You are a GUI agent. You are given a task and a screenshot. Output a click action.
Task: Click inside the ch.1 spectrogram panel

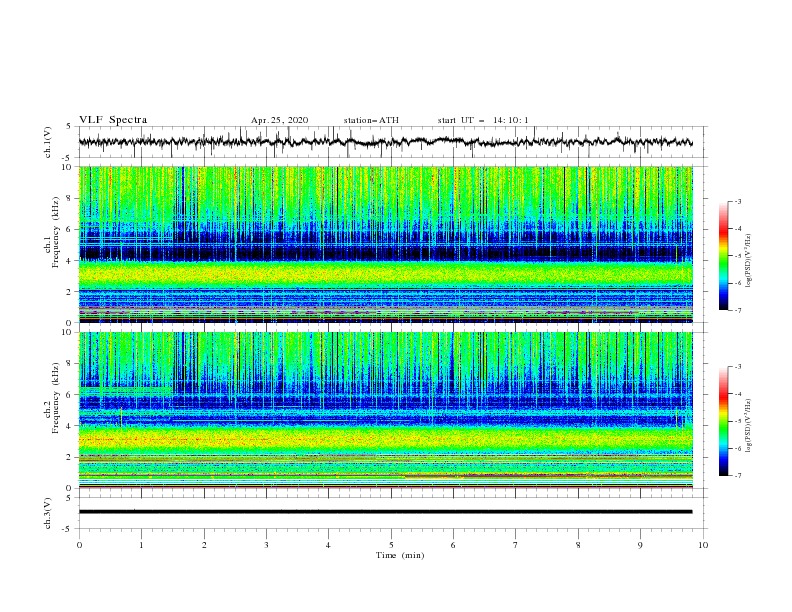point(385,244)
